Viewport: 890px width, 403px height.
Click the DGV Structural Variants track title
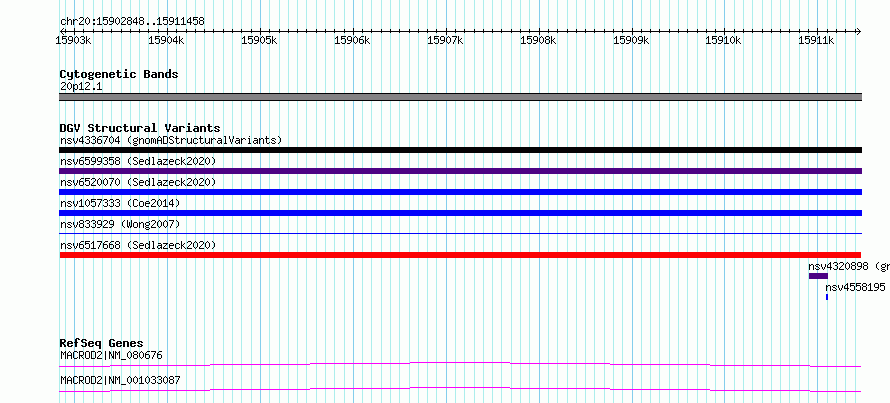[140, 128]
